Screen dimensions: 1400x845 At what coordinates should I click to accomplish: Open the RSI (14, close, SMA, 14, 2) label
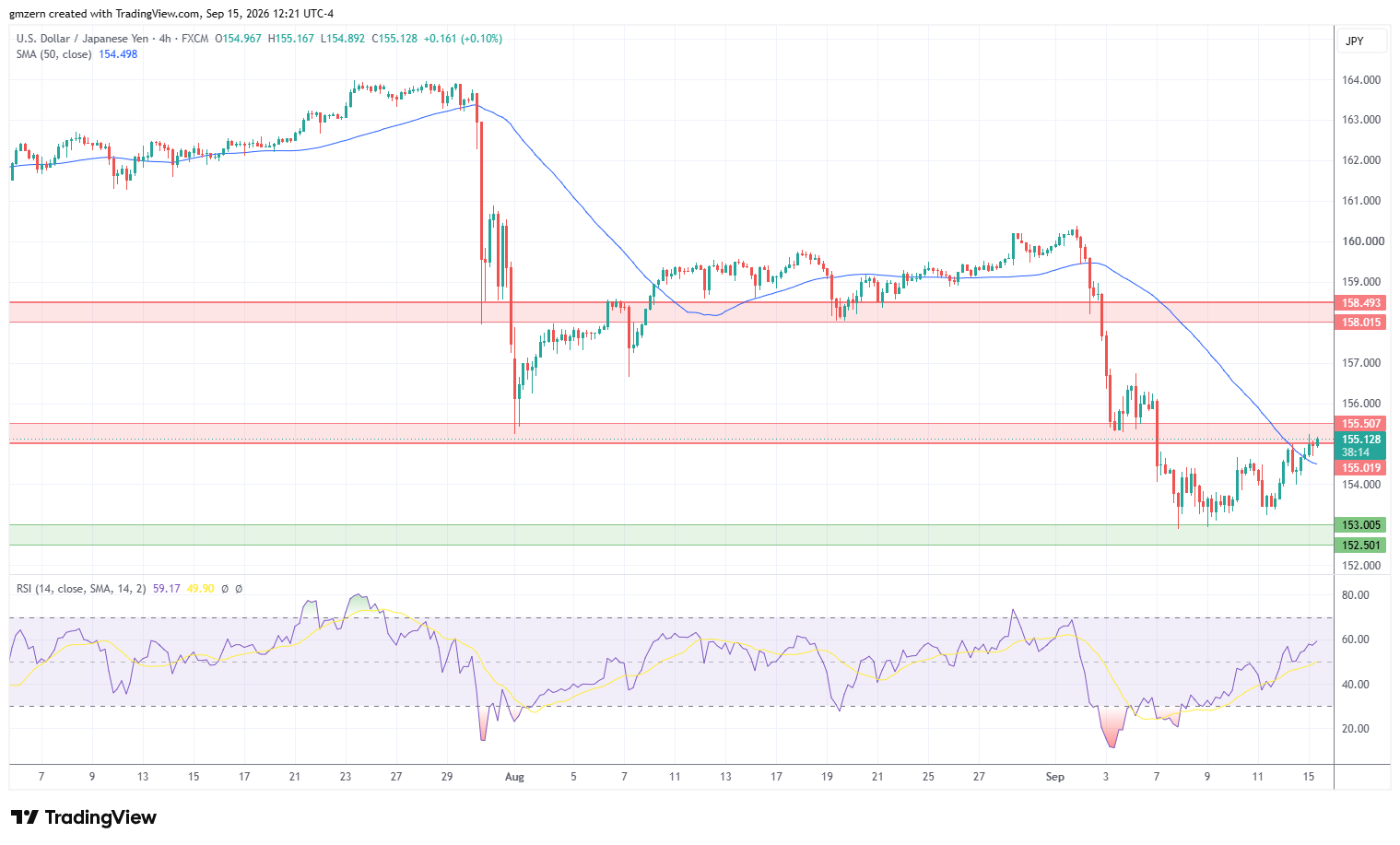point(81,589)
